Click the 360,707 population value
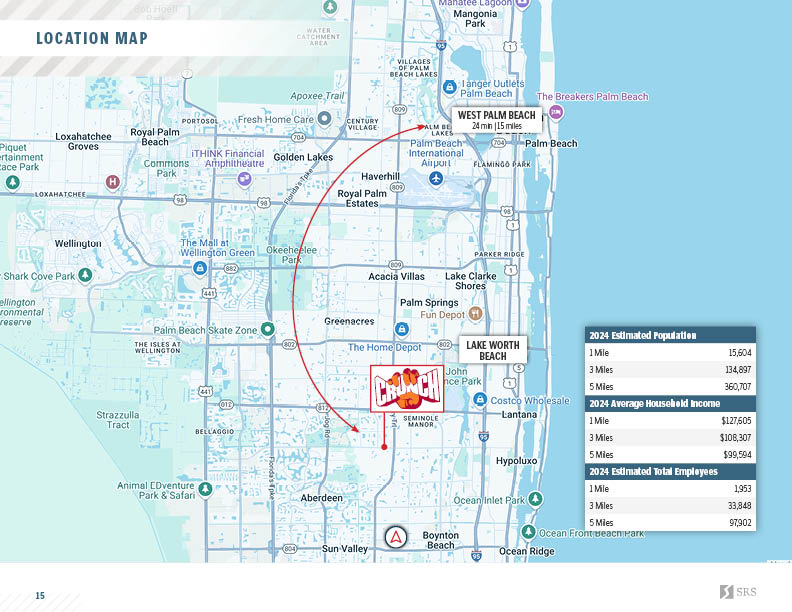The width and height of the screenshot is (792, 612). click(738, 387)
